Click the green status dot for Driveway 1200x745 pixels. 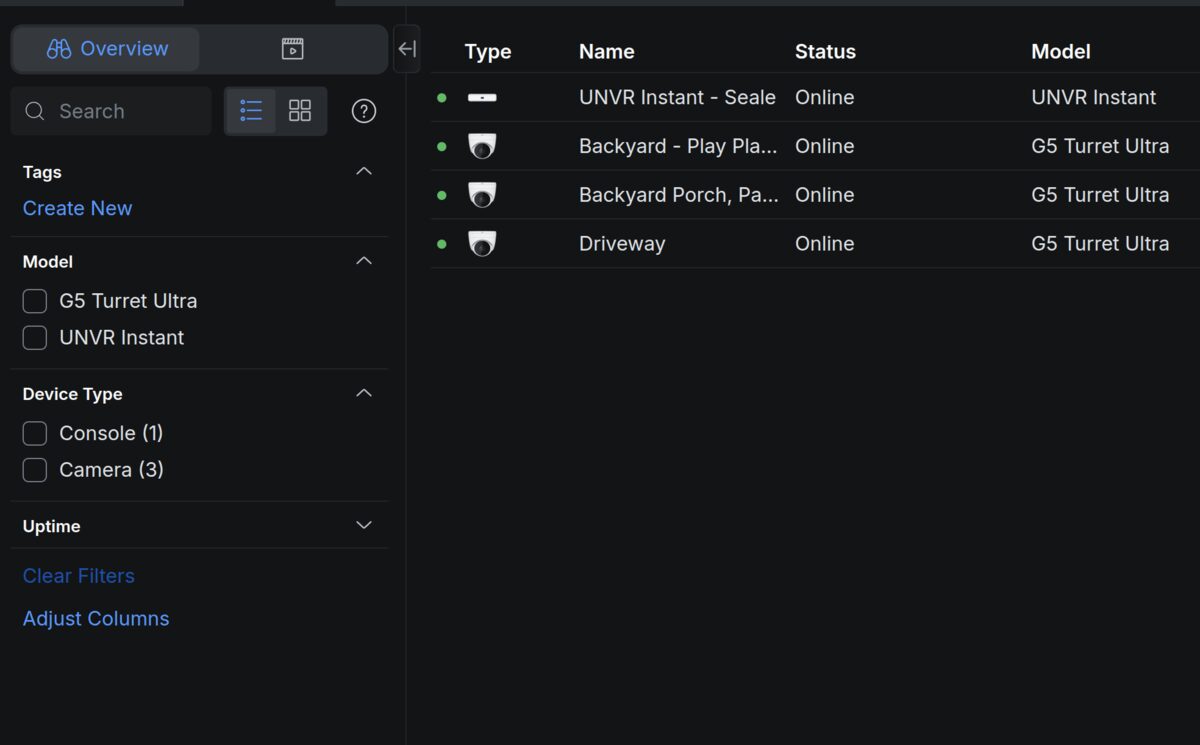pos(442,244)
